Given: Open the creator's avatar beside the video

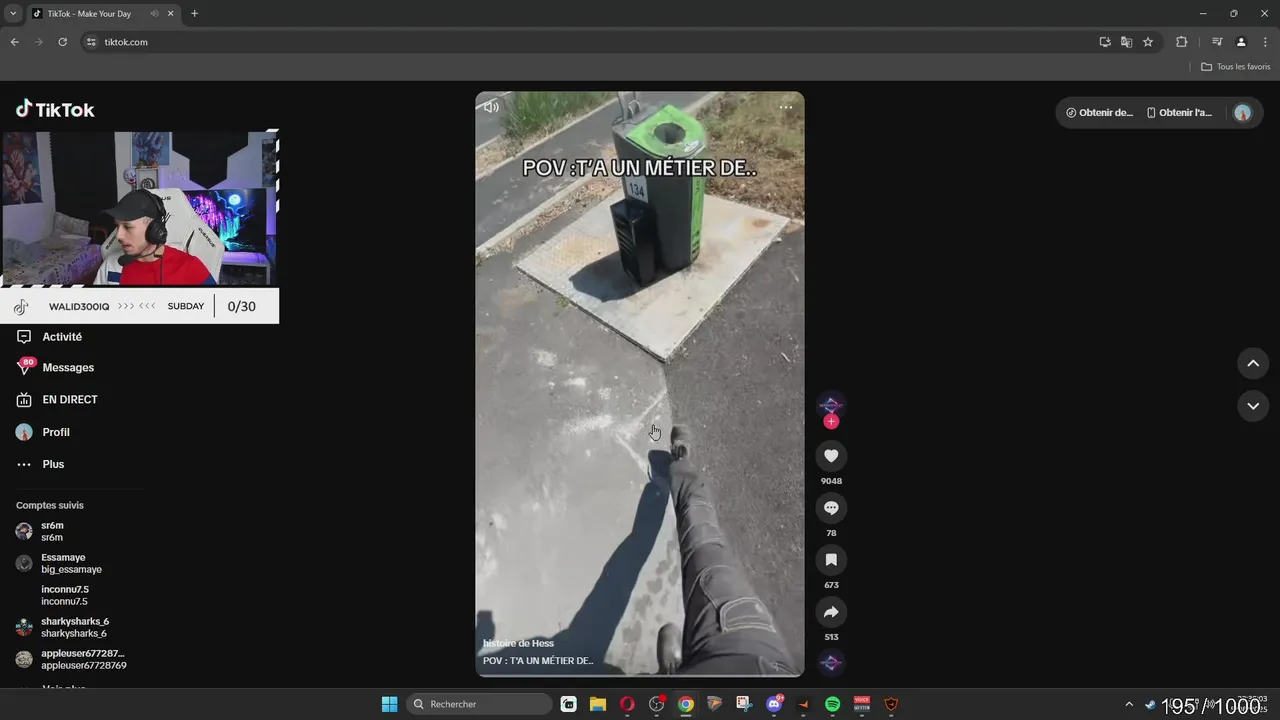Looking at the screenshot, I should click(x=831, y=404).
